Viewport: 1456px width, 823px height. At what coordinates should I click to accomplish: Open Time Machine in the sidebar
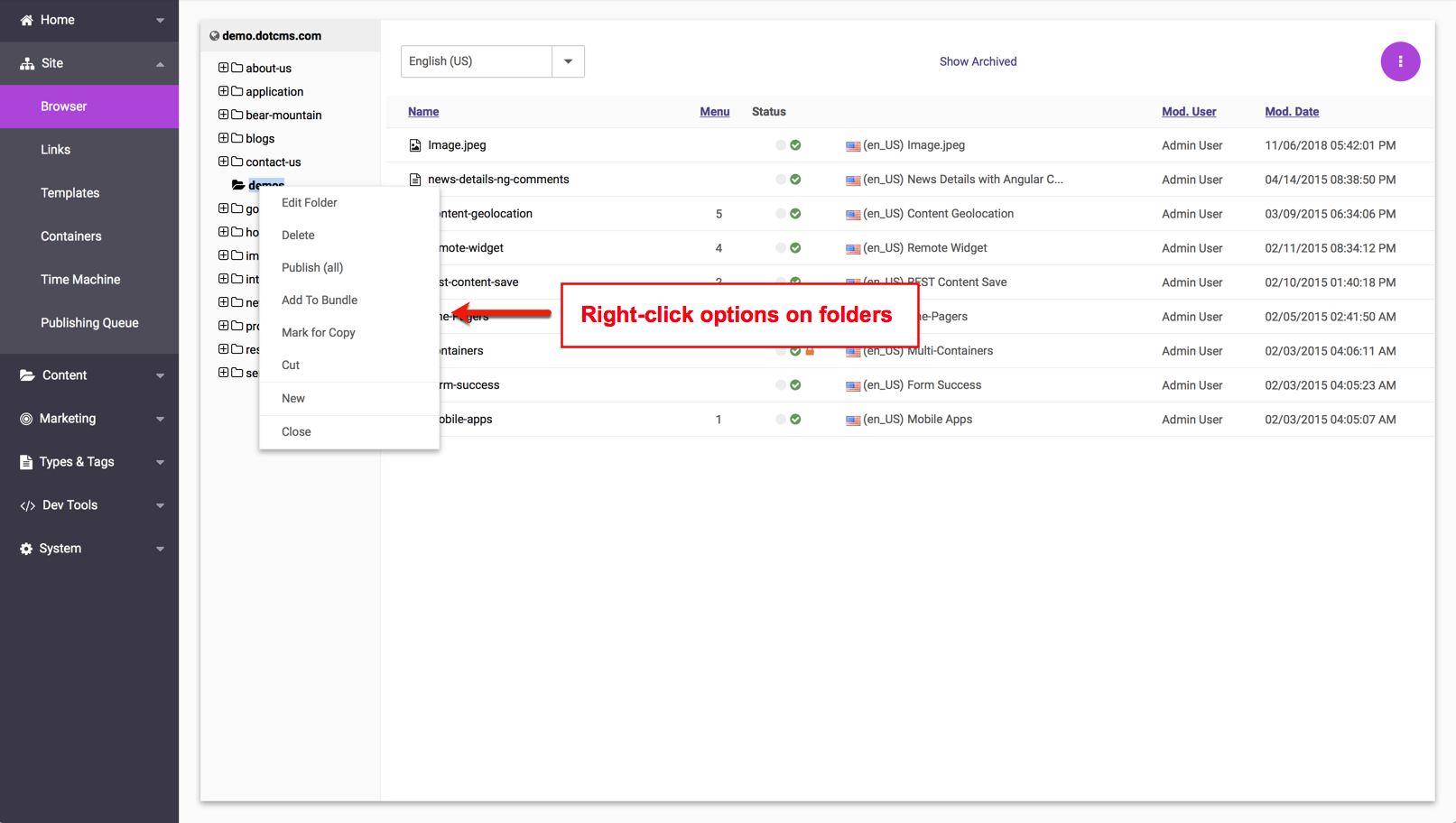tap(80, 280)
